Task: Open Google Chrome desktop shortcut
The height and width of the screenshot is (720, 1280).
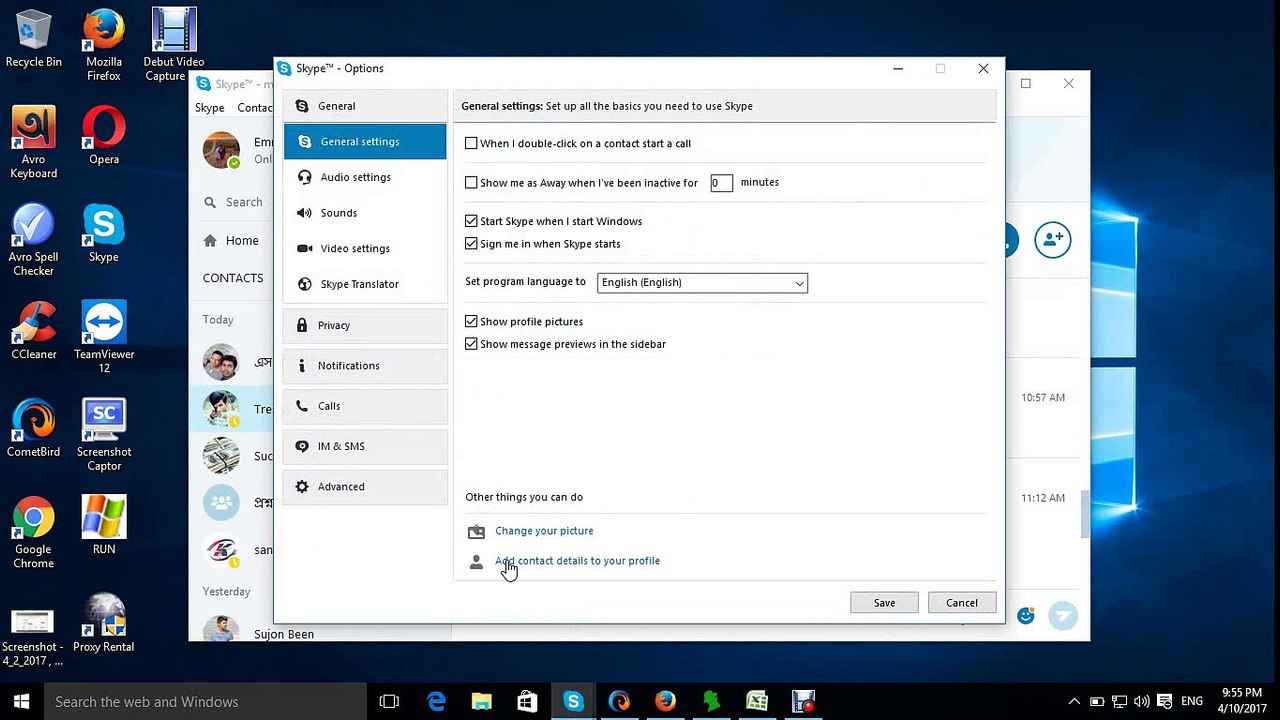Action: (34, 533)
